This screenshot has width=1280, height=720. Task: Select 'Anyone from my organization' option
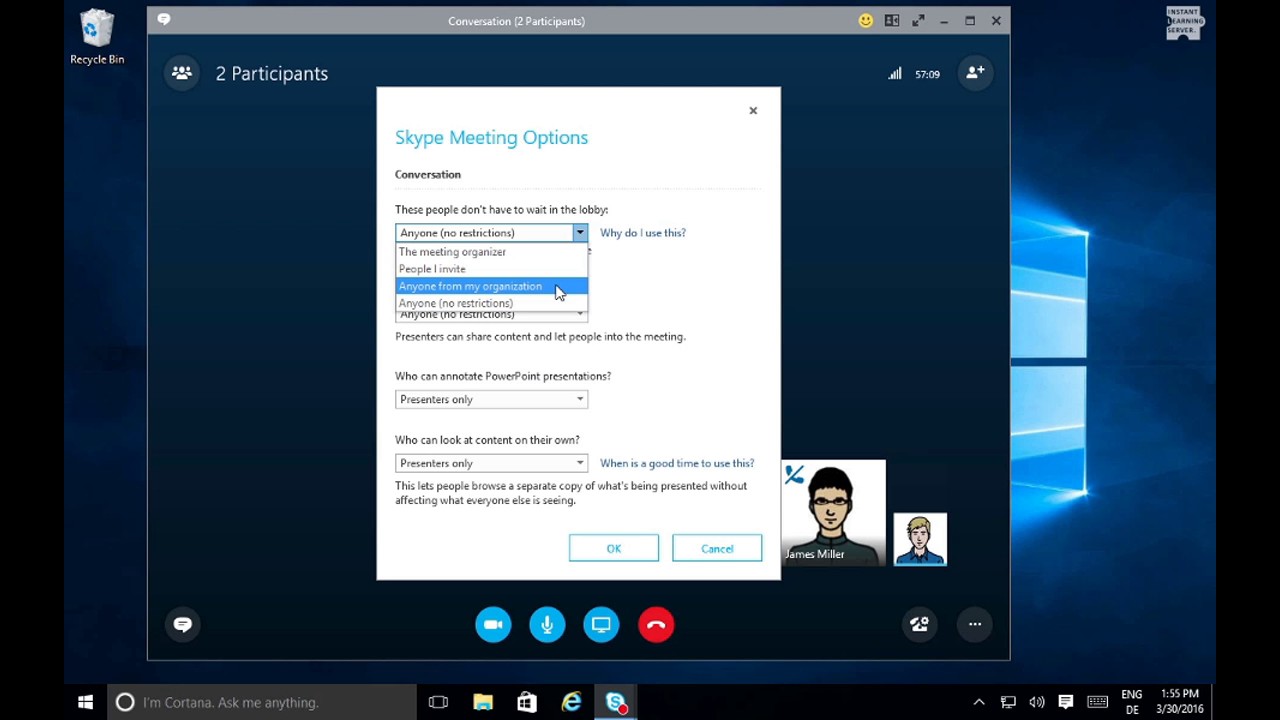tap(470, 286)
